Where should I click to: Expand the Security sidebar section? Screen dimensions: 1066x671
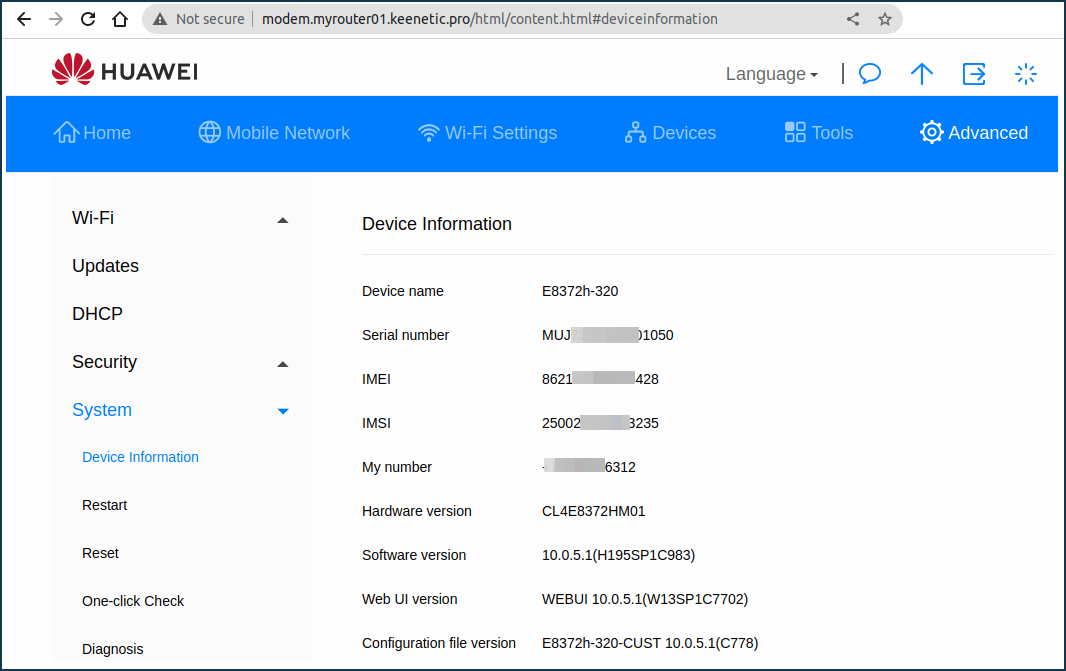coord(283,364)
